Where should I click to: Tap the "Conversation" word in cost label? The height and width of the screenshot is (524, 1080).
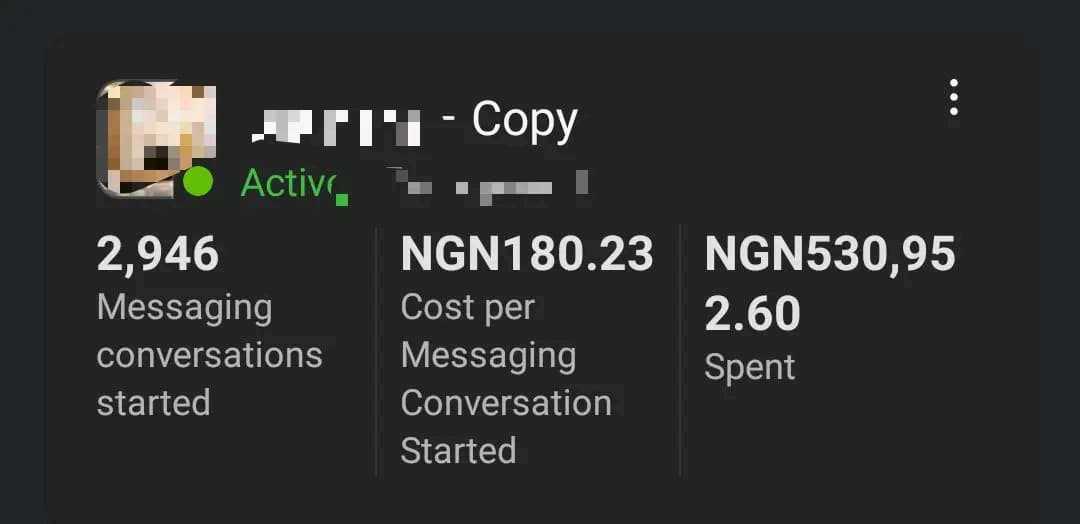pos(506,403)
